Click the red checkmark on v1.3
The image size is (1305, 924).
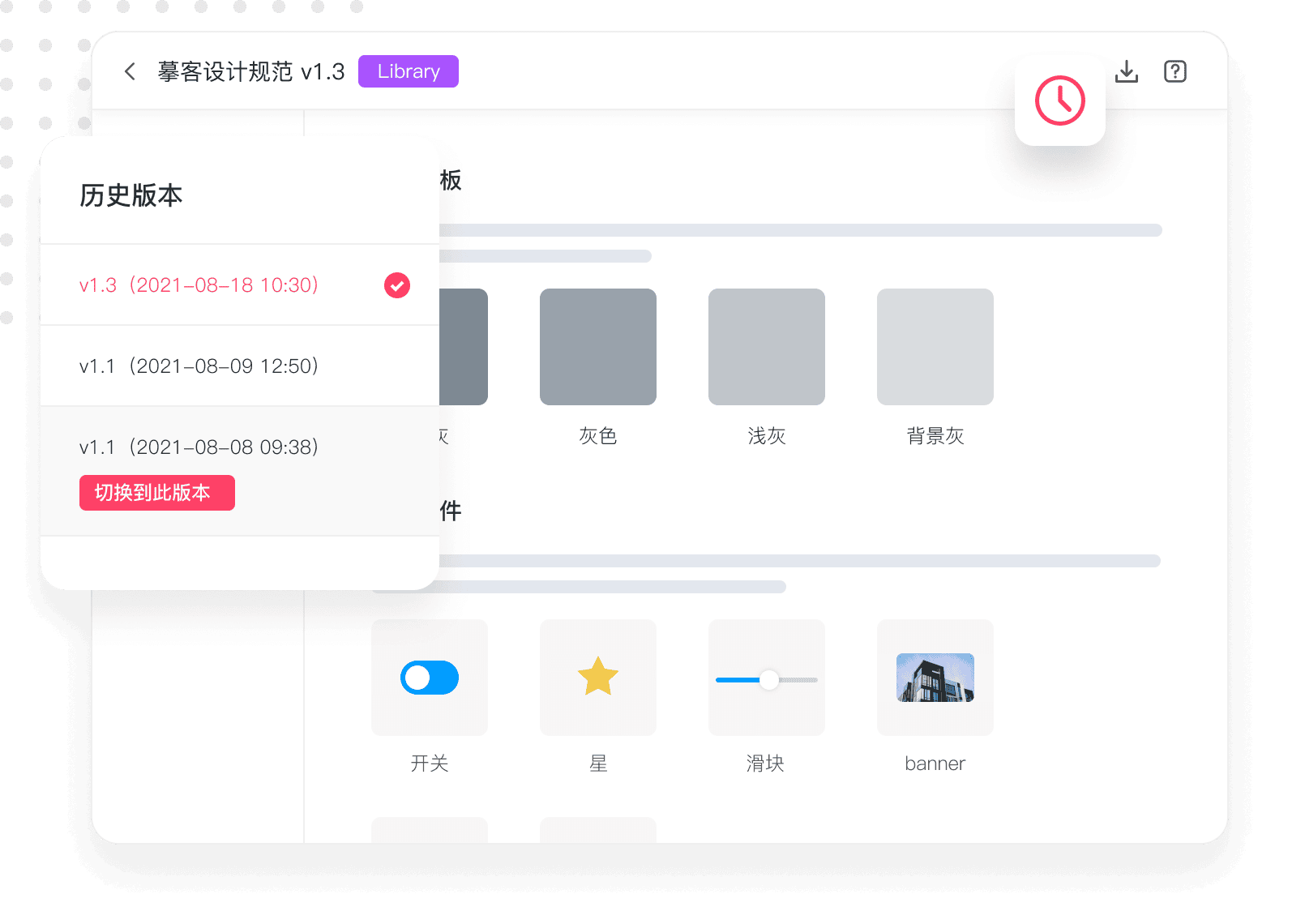(397, 285)
